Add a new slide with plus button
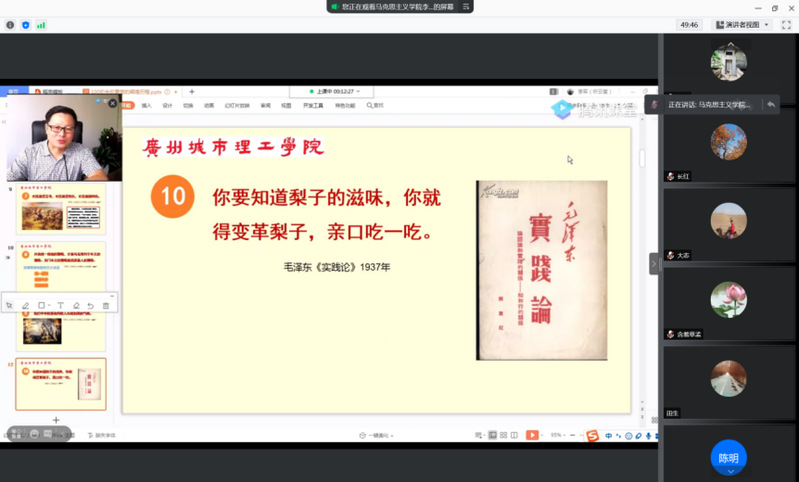The width and height of the screenshot is (799, 482). coord(56,420)
